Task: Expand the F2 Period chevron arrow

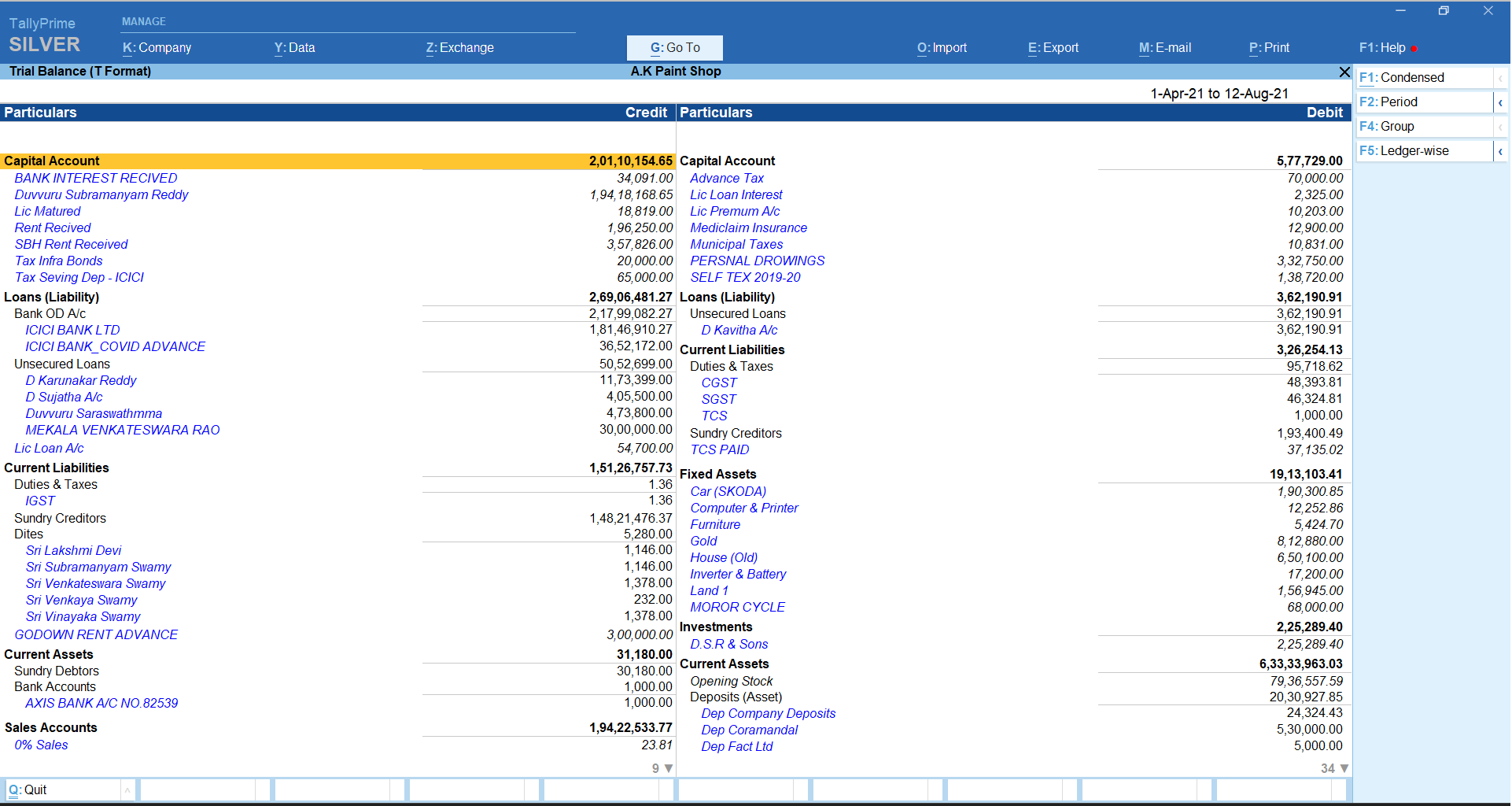Action: click(x=1500, y=102)
